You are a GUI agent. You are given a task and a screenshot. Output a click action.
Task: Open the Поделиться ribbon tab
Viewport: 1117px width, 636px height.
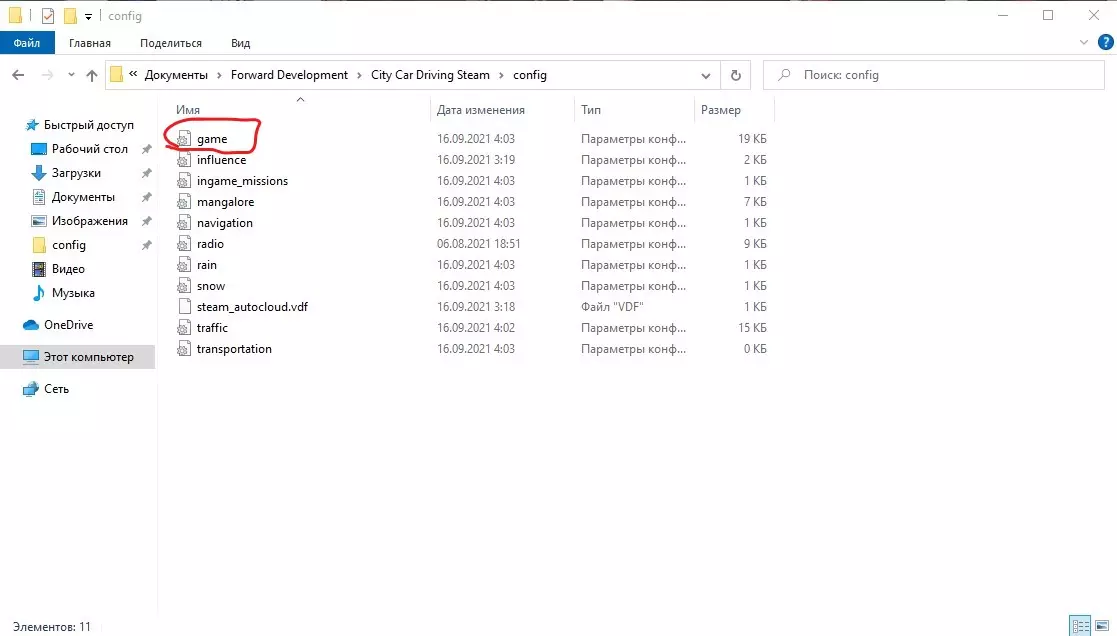[x=171, y=43]
